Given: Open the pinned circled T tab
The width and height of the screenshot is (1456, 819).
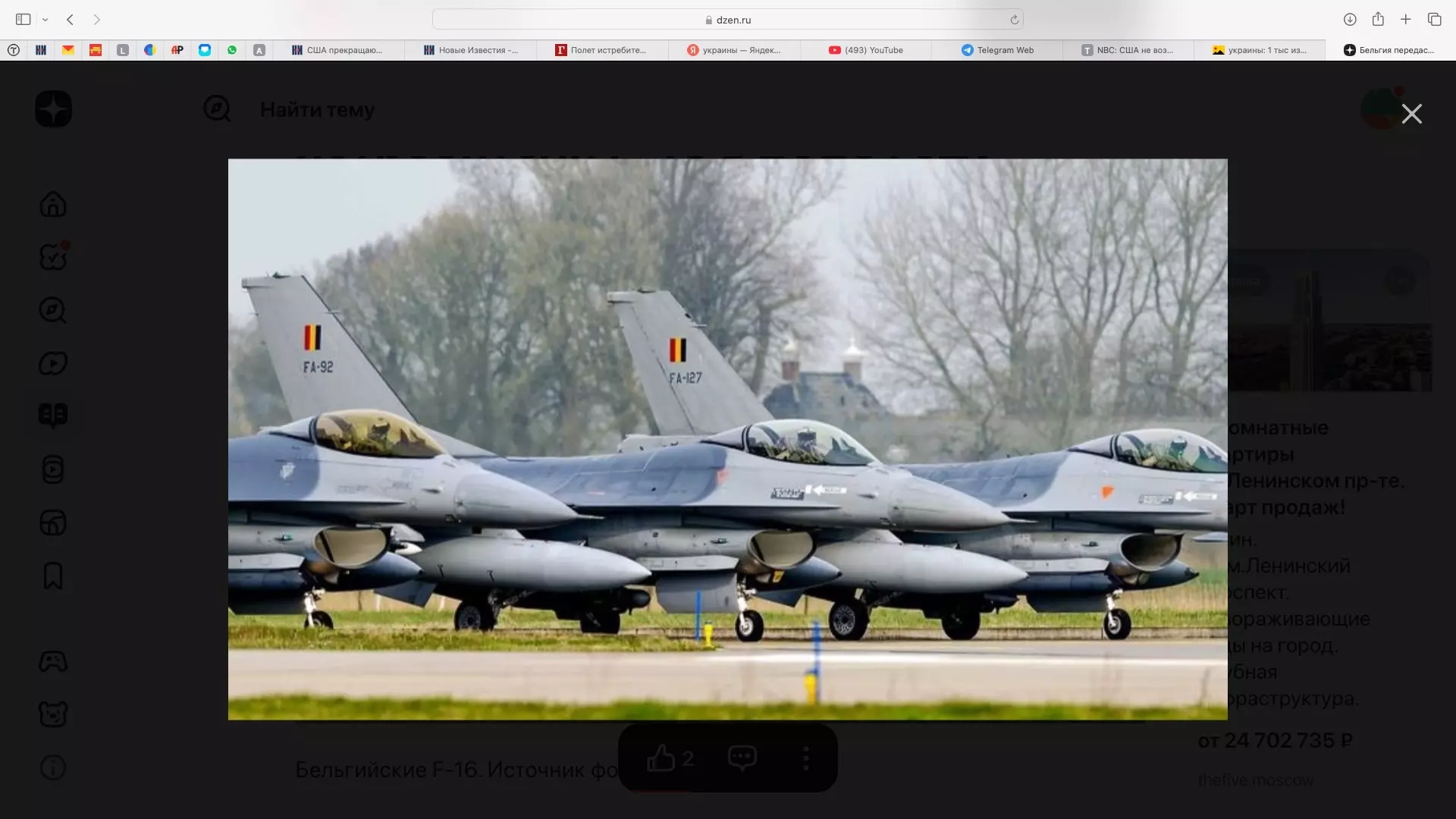Looking at the screenshot, I should coord(14,50).
